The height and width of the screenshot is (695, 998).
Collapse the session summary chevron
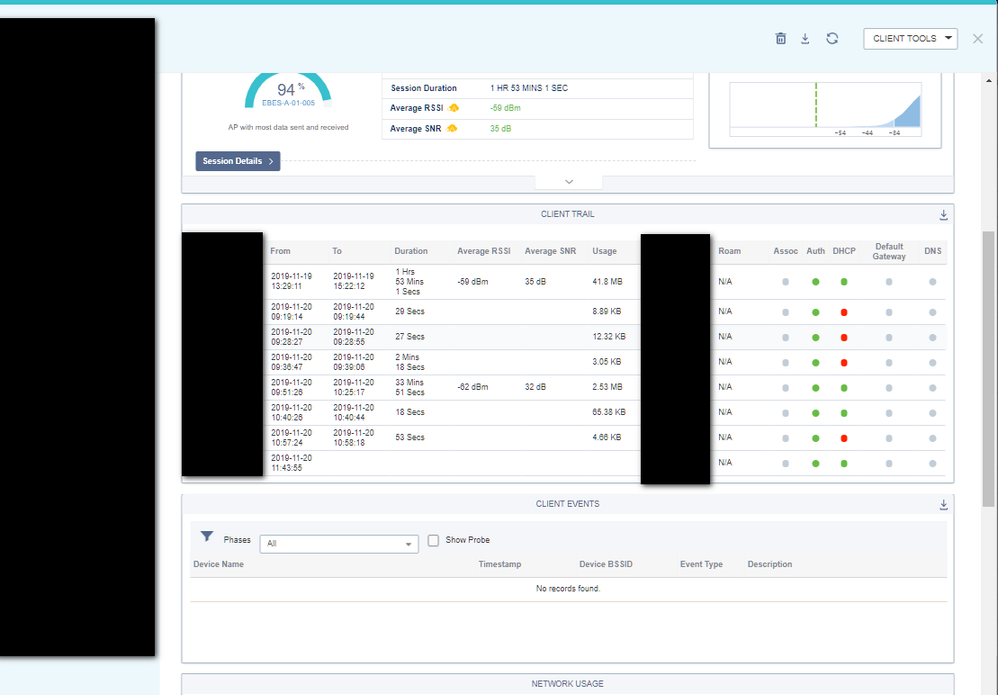(x=569, y=182)
